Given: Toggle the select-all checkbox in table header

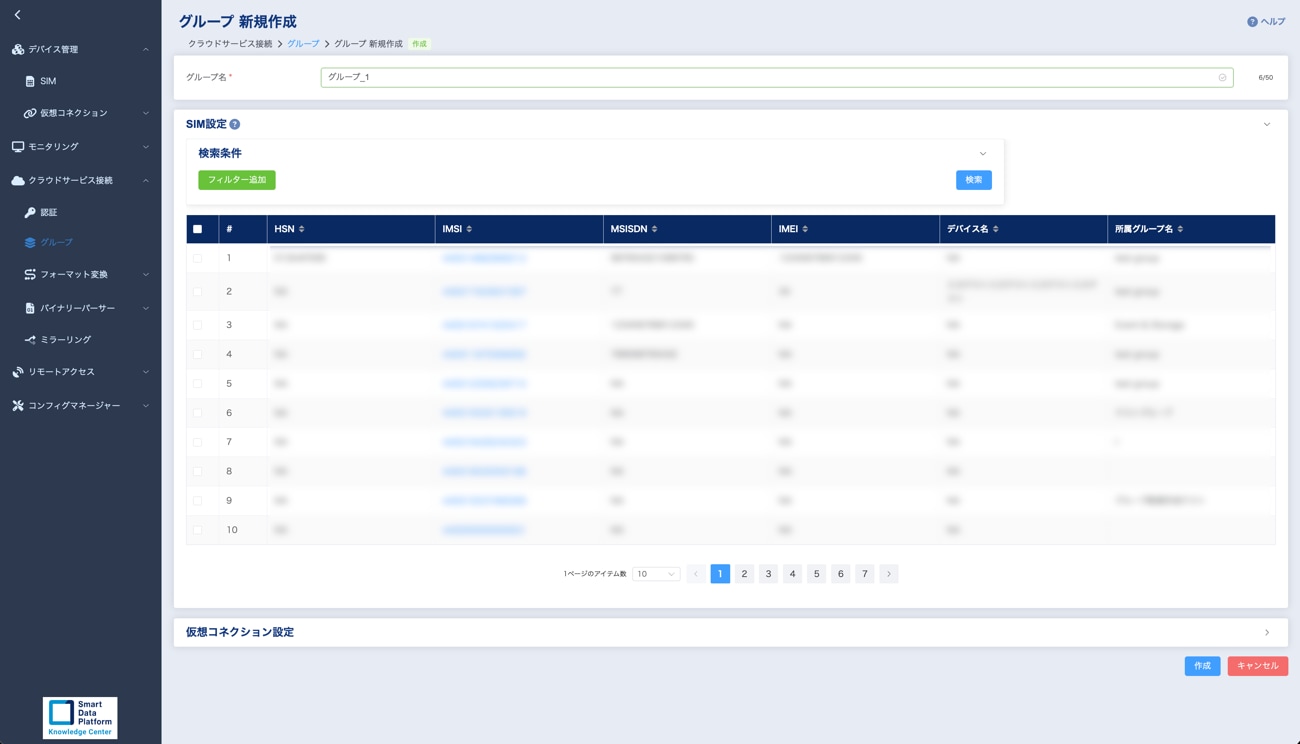Looking at the screenshot, I should [198, 230].
